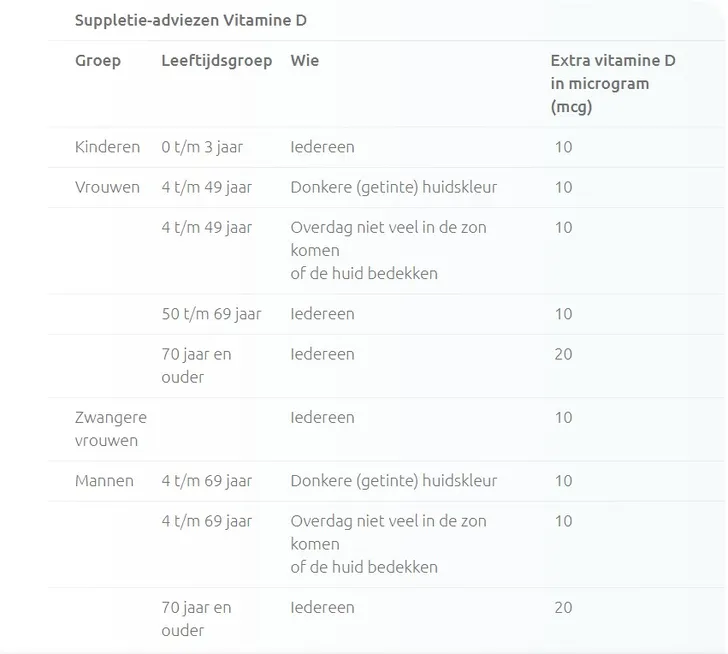Click the mcg value for "50 t/m 69 jaar"

pyautogui.click(x=563, y=314)
